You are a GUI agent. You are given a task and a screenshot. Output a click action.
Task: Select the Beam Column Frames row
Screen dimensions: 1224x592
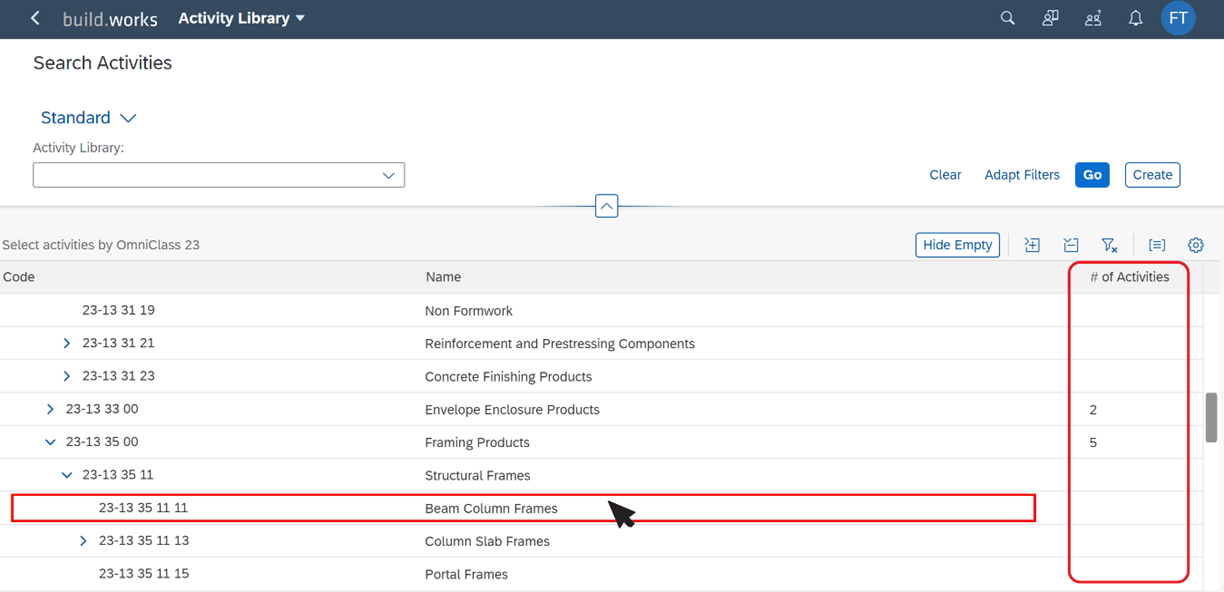523,508
